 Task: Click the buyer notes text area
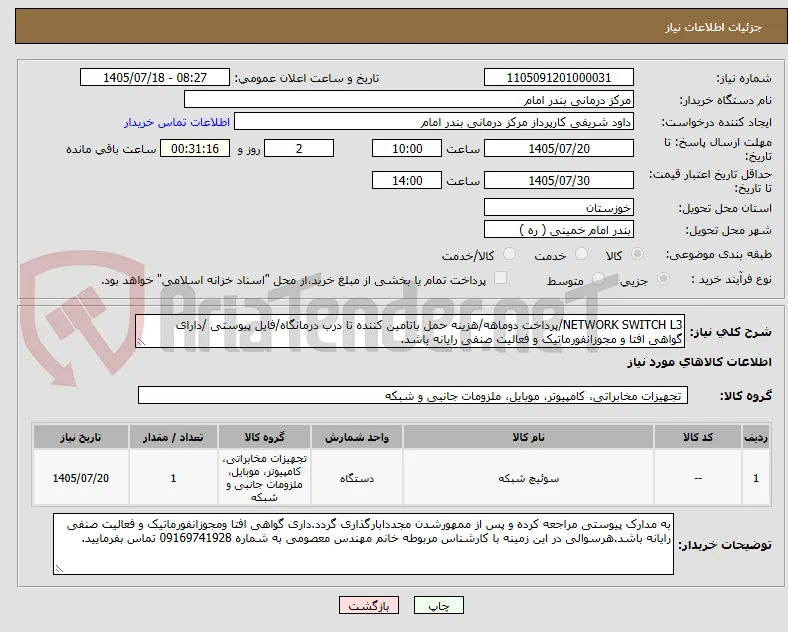click(363, 544)
